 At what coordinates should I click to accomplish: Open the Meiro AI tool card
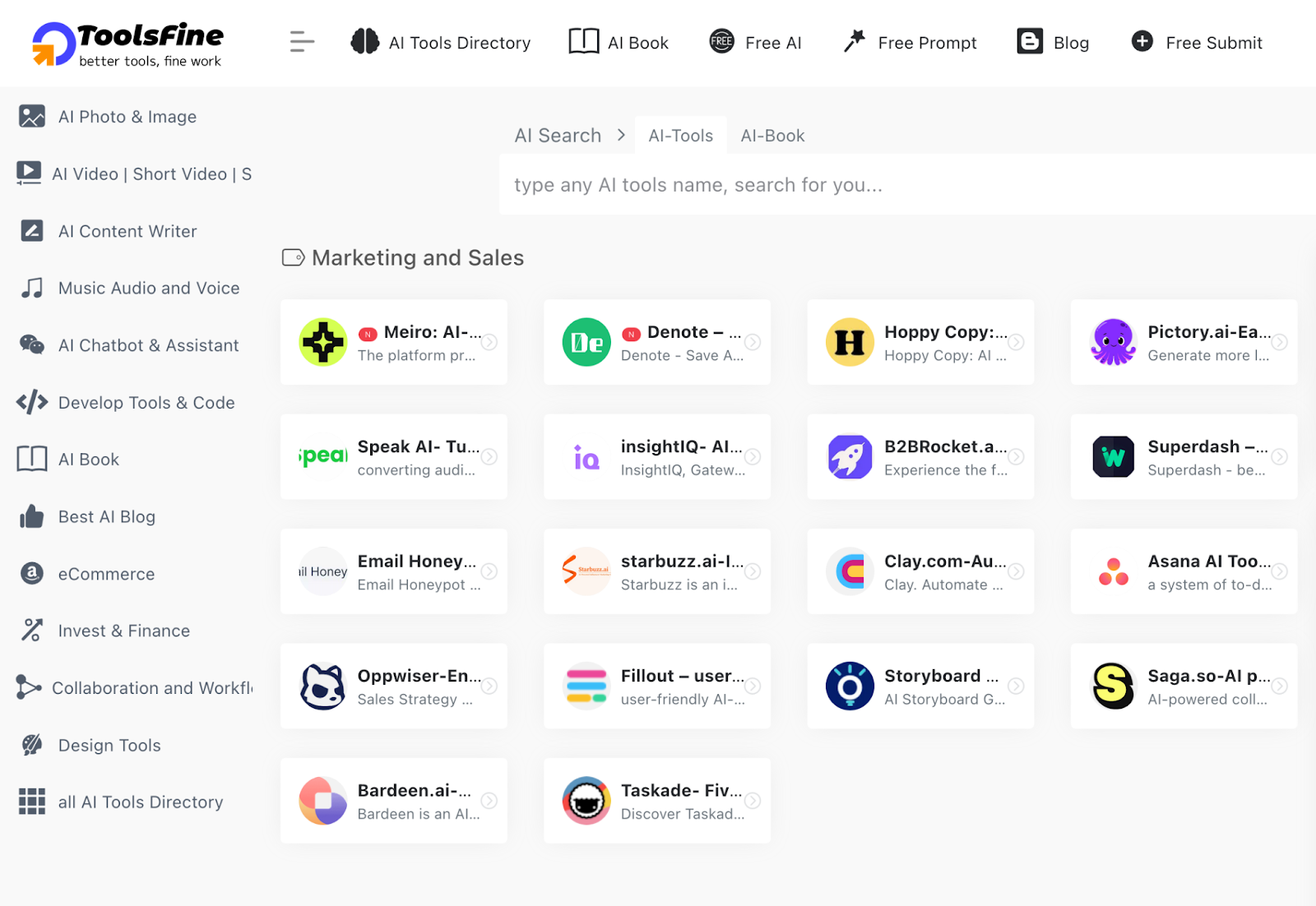click(x=394, y=342)
